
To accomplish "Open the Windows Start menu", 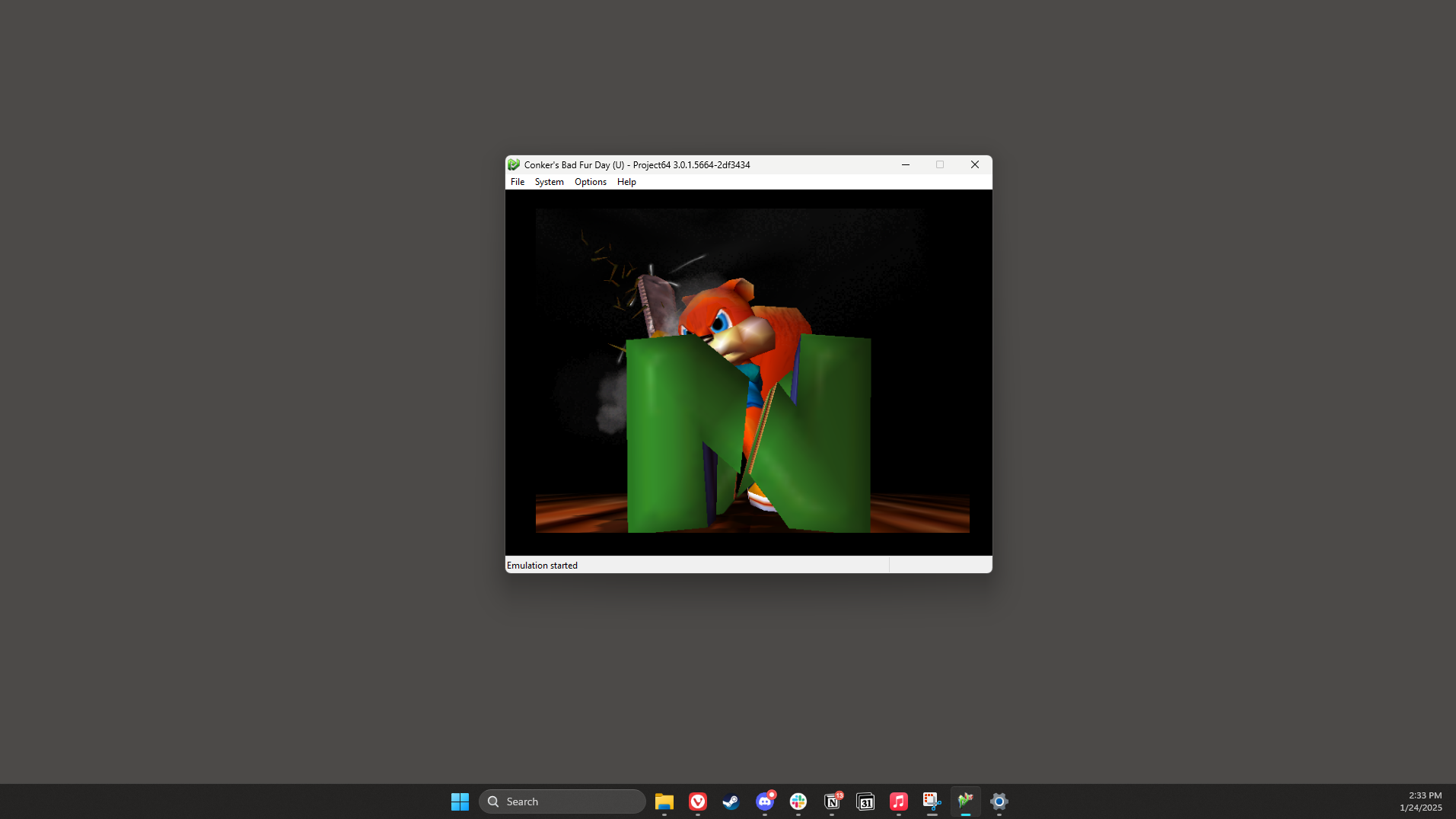I will pyautogui.click(x=460, y=801).
